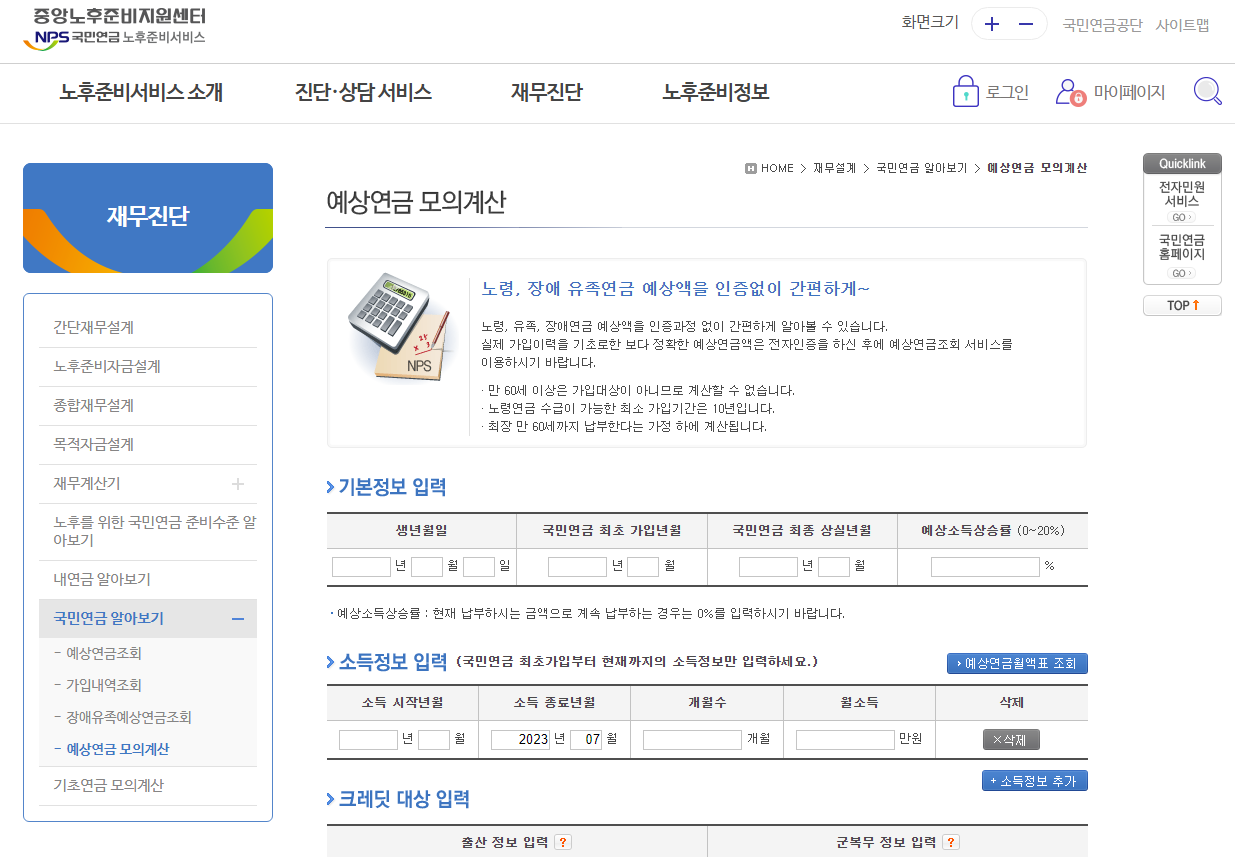Screen dimensions: 1235x857
Task: Open the search magnifier icon
Action: point(1207,90)
